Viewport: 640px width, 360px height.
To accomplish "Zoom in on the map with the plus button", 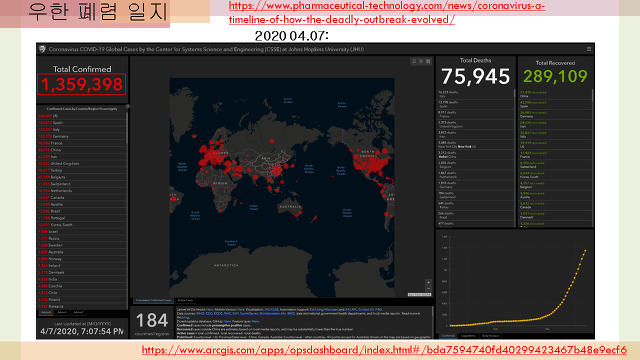I will [x=428, y=282].
